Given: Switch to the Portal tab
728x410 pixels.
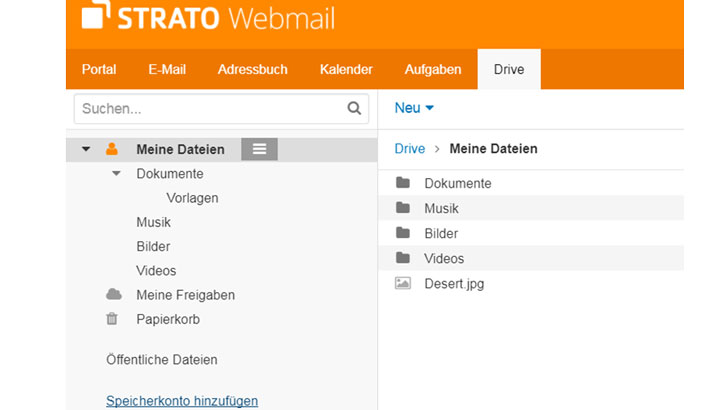Looking at the screenshot, I should click(x=99, y=69).
